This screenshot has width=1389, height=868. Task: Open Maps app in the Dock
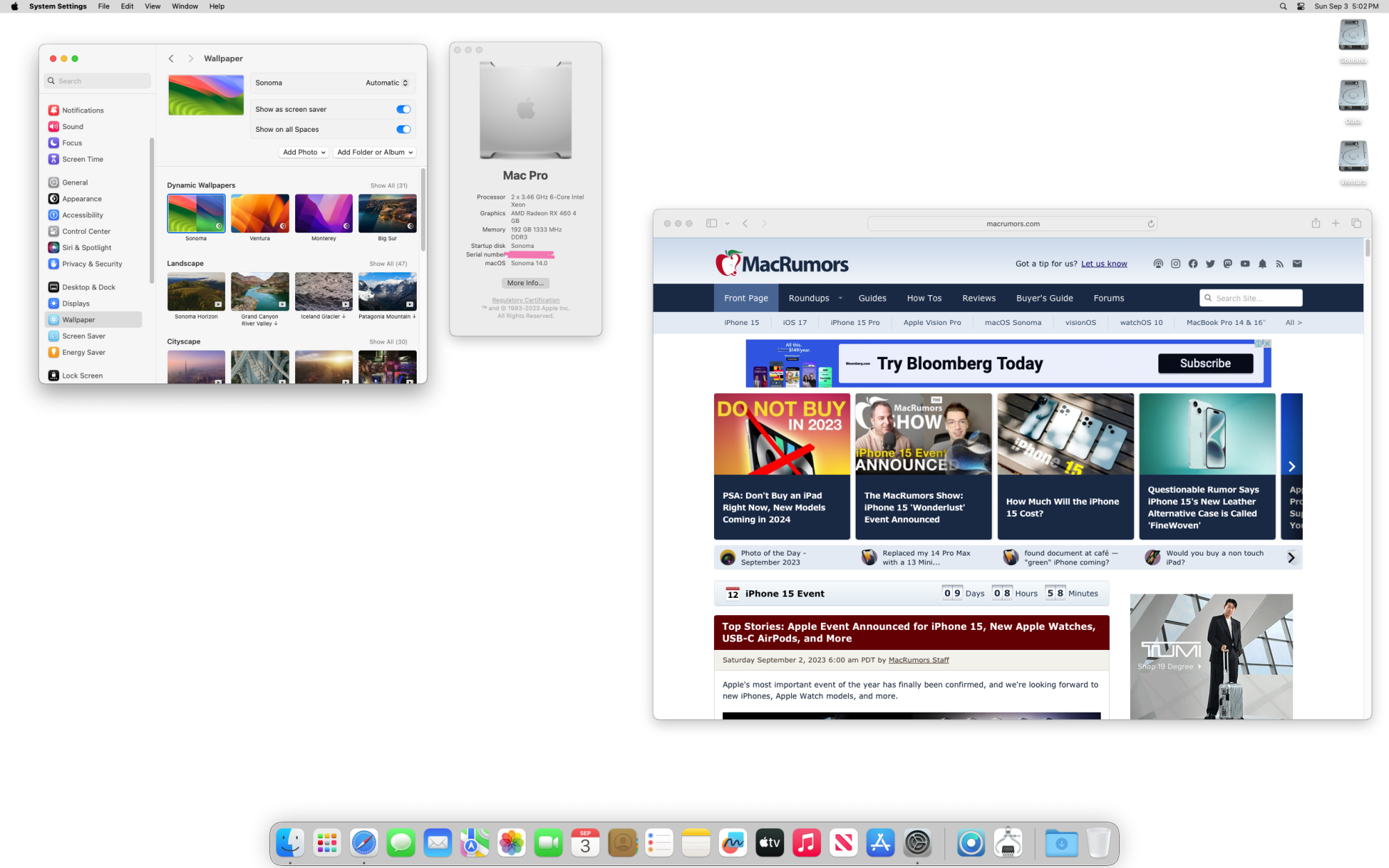[474, 843]
